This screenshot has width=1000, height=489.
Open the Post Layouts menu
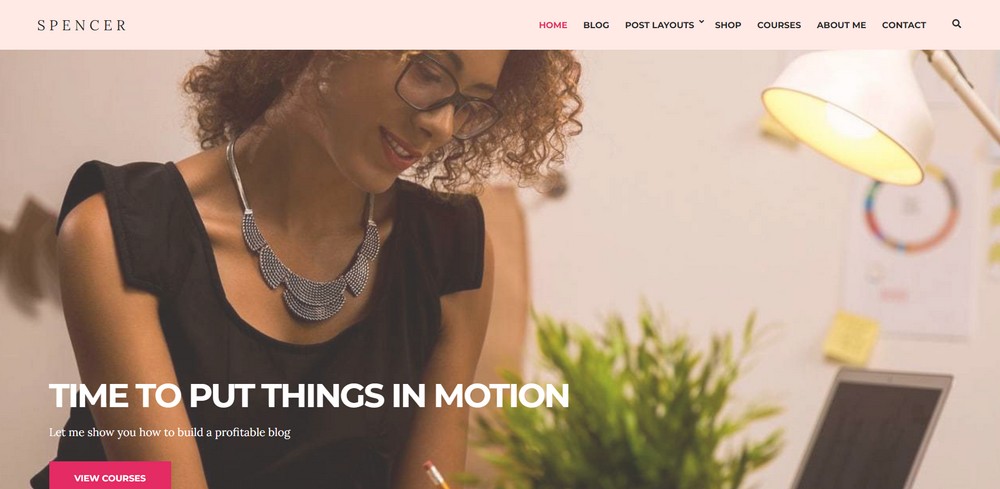659,25
